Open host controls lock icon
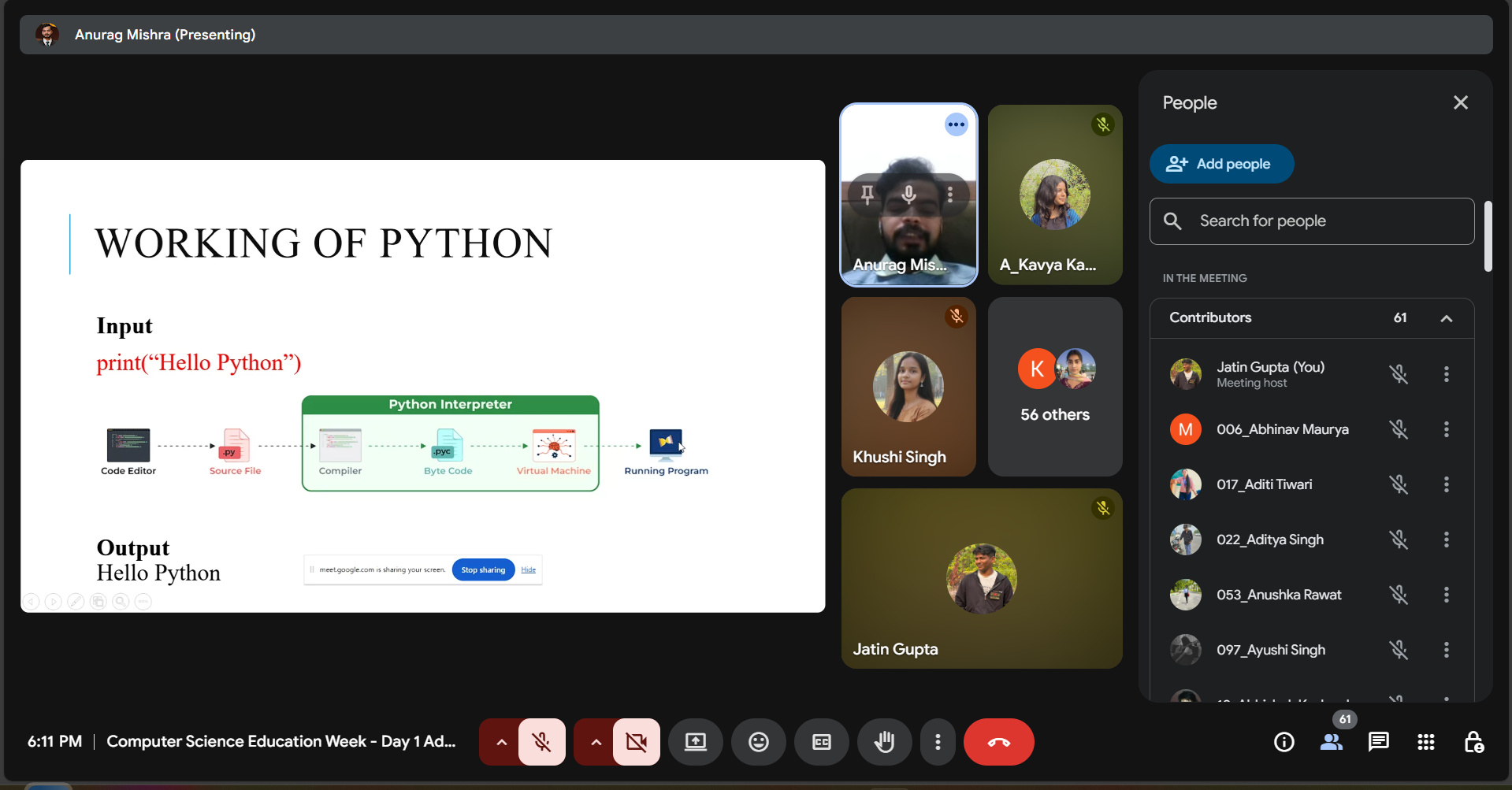This screenshot has height=790, width=1512. pyautogui.click(x=1473, y=742)
